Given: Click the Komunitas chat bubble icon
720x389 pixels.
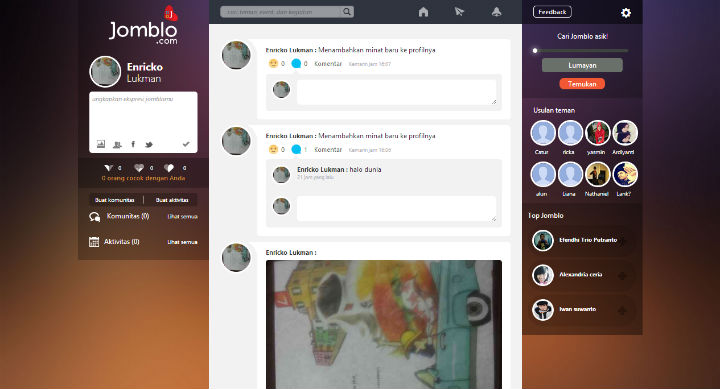Looking at the screenshot, I should point(95,217).
